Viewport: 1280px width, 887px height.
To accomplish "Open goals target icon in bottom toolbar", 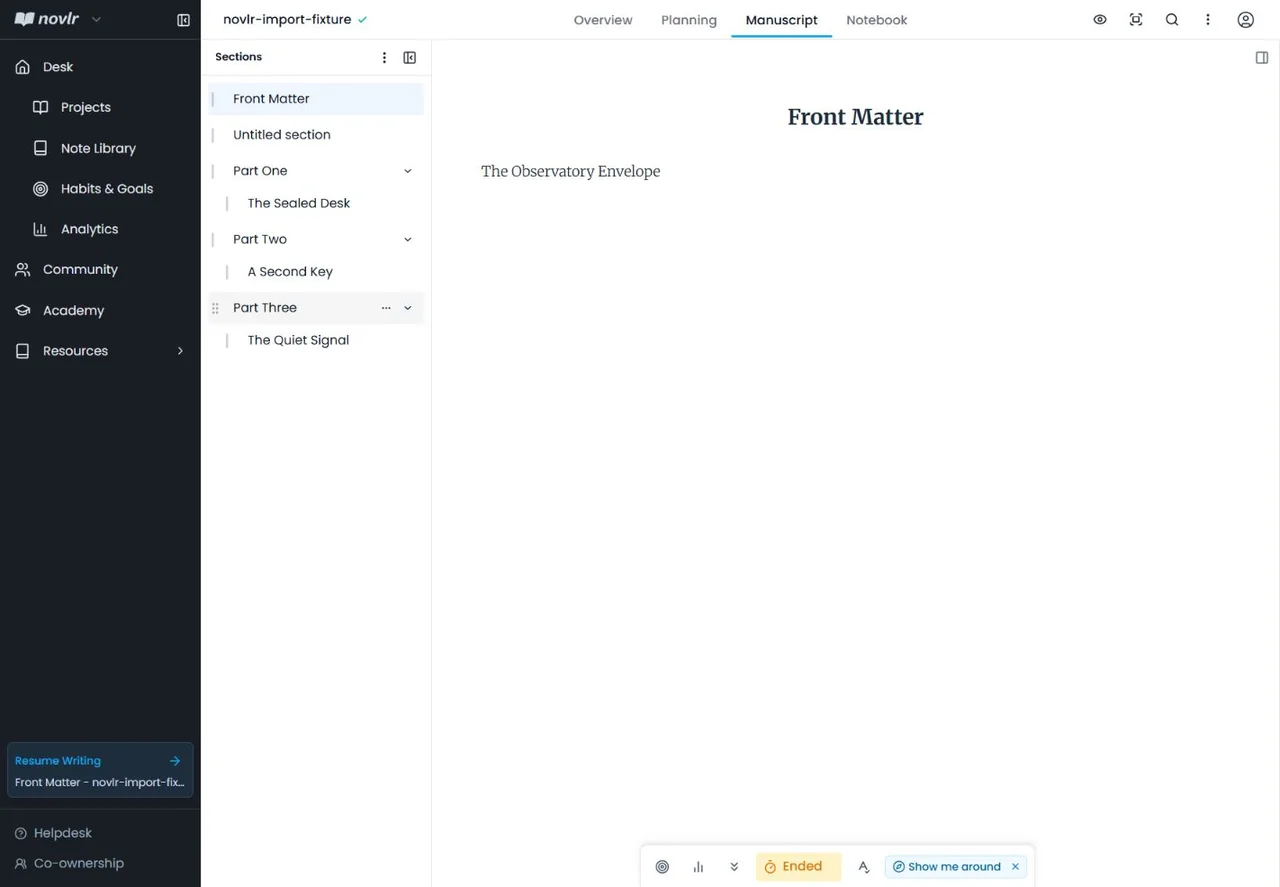I will (x=662, y=867).
